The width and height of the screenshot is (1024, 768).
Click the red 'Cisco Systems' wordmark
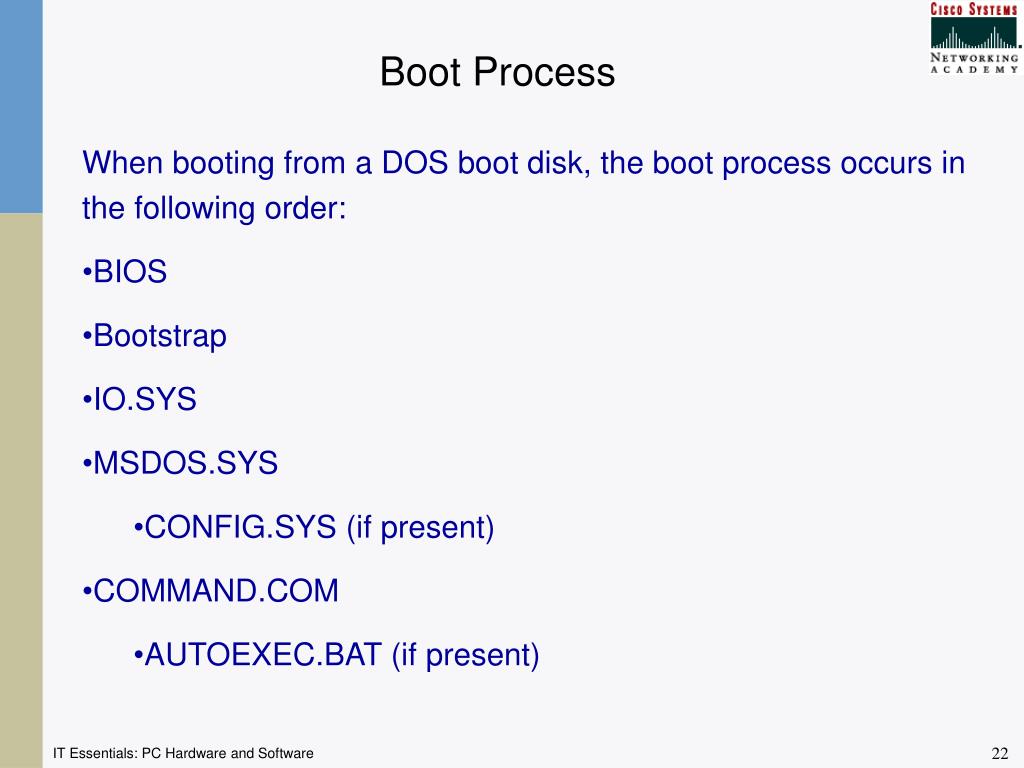pos(974,9)
